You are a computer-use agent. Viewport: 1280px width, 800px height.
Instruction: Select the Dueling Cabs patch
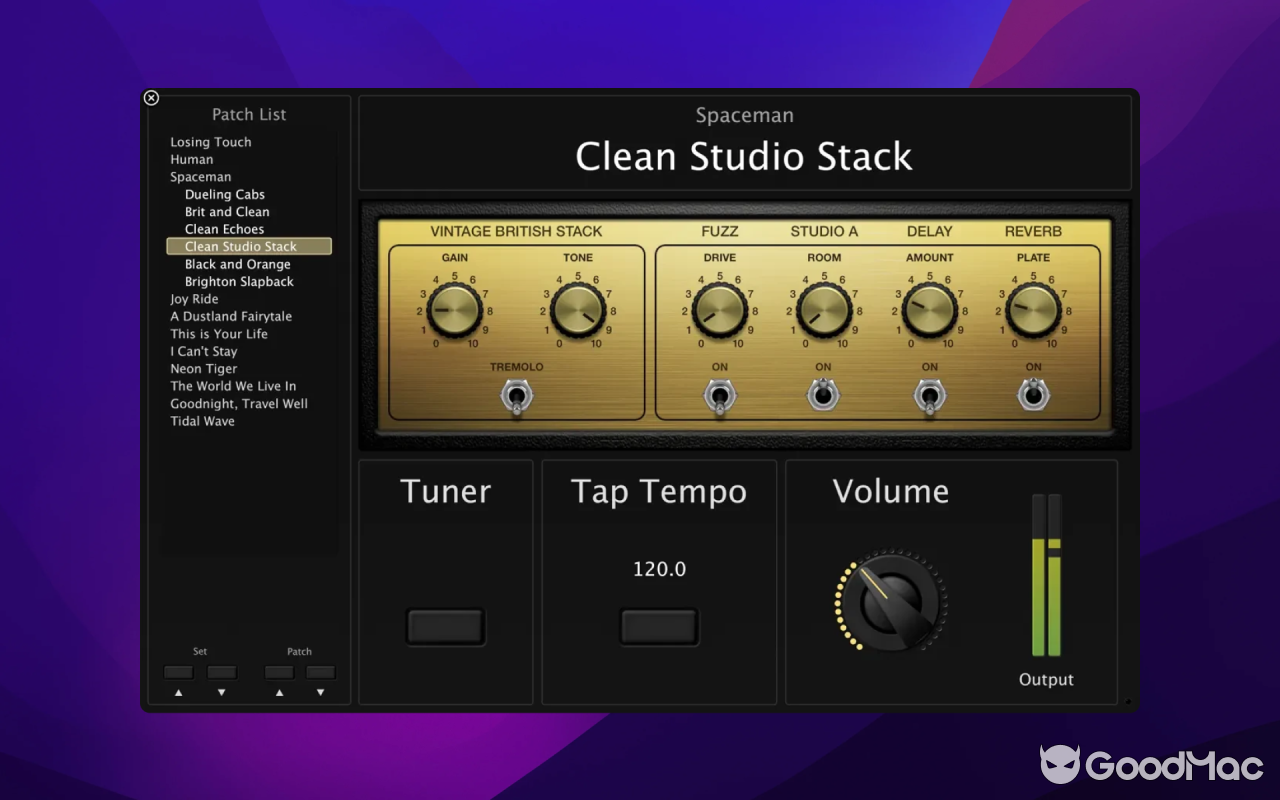[225, 195]
